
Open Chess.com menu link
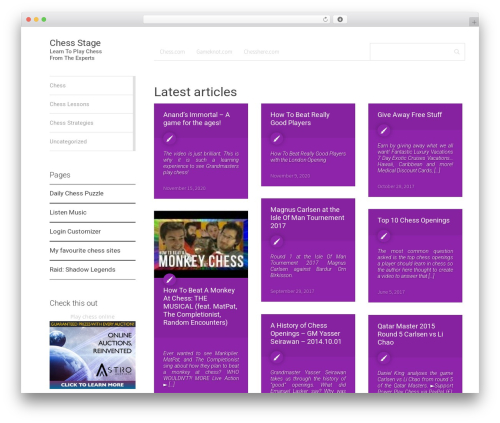(172, 52)
